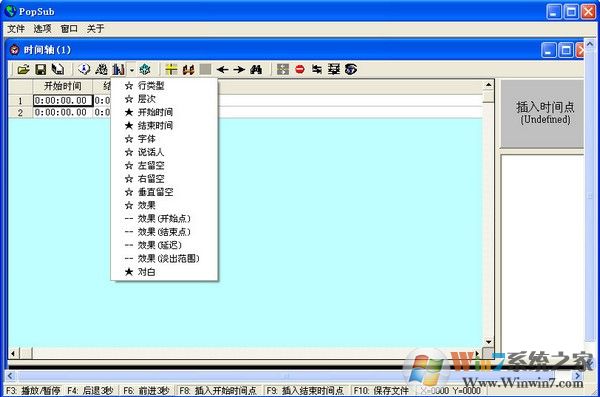This screenshot has height=397, width=600.
Task: Click the gray grid toolbar icon
Action: 283,69
